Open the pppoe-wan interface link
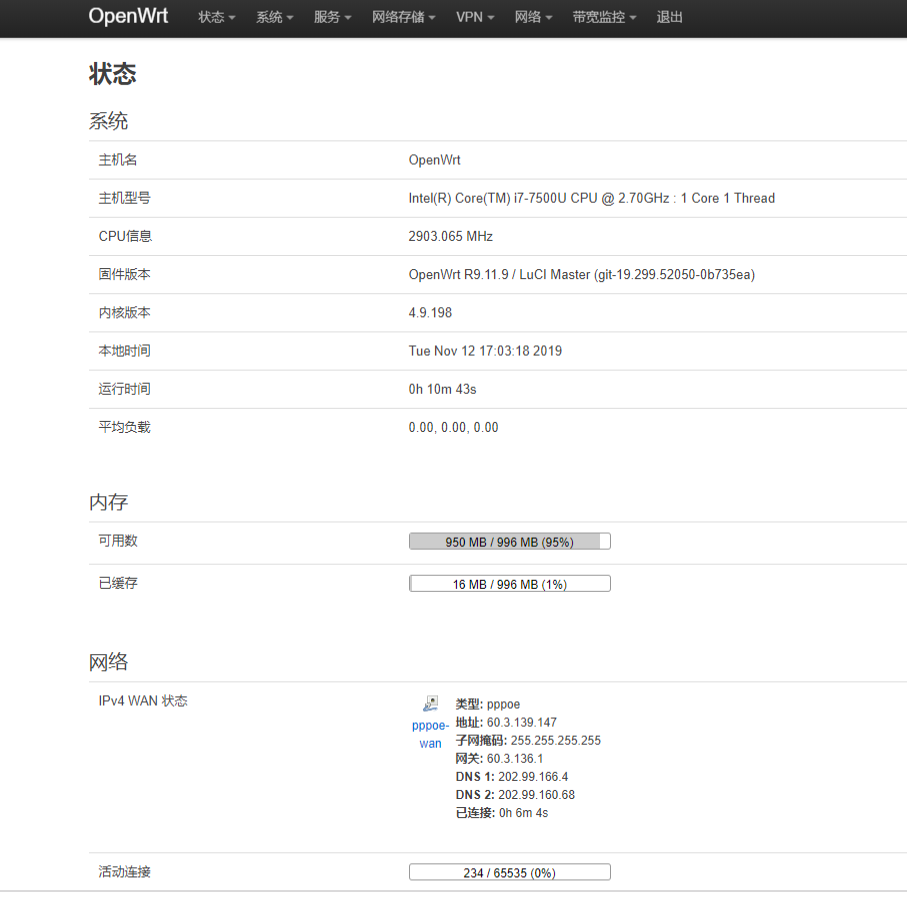 [x=431, y=734]
